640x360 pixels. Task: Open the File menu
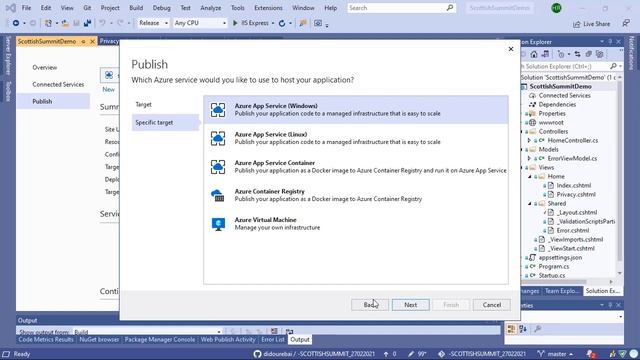pos(26,8)
